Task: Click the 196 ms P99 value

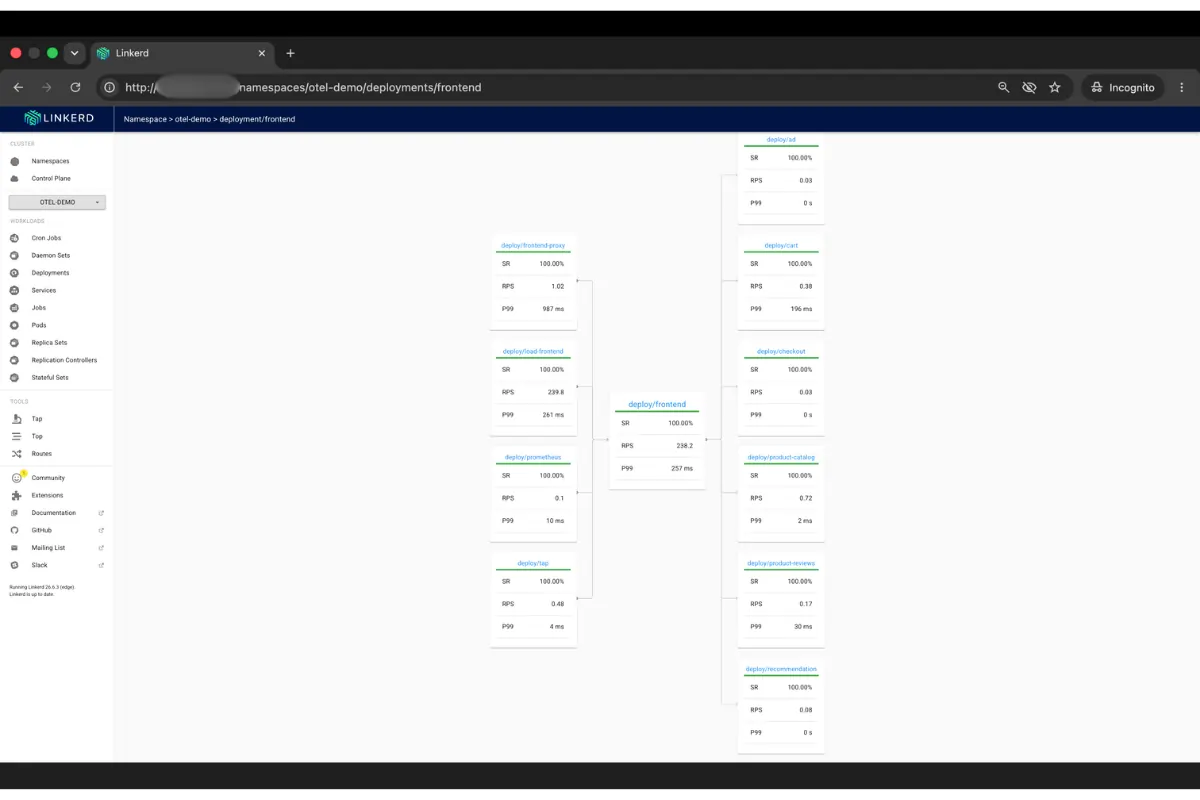Action: [801, 309]
